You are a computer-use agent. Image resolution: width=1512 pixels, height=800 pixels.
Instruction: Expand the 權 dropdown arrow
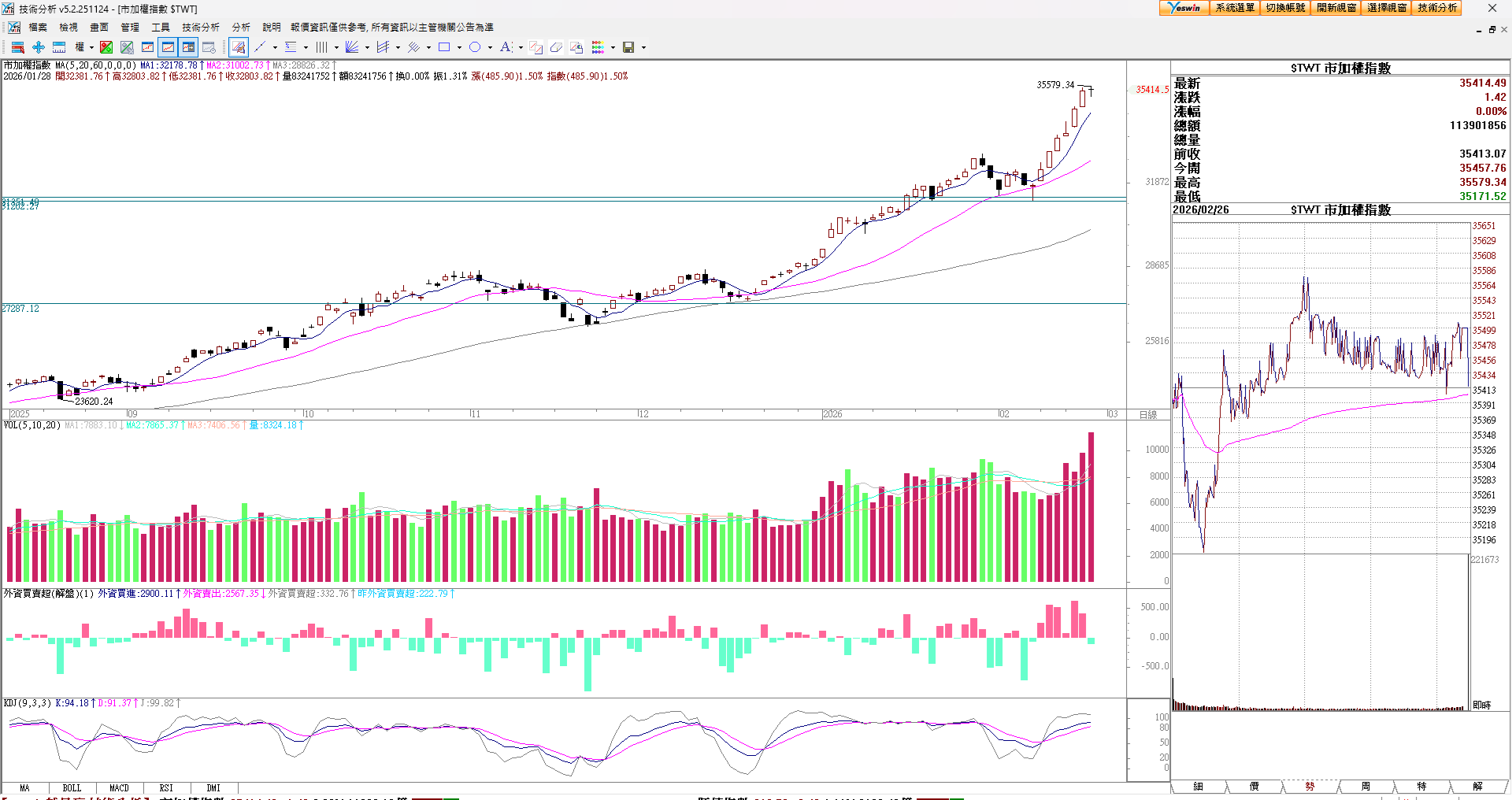(91, 47)
